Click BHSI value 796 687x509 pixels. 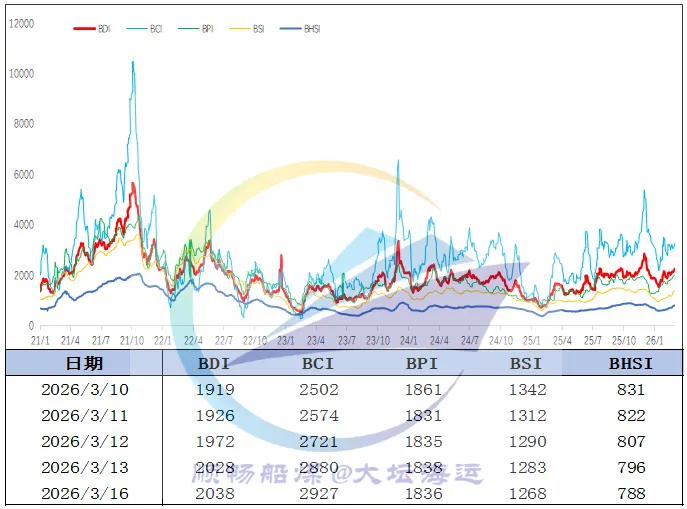(631, 467)
